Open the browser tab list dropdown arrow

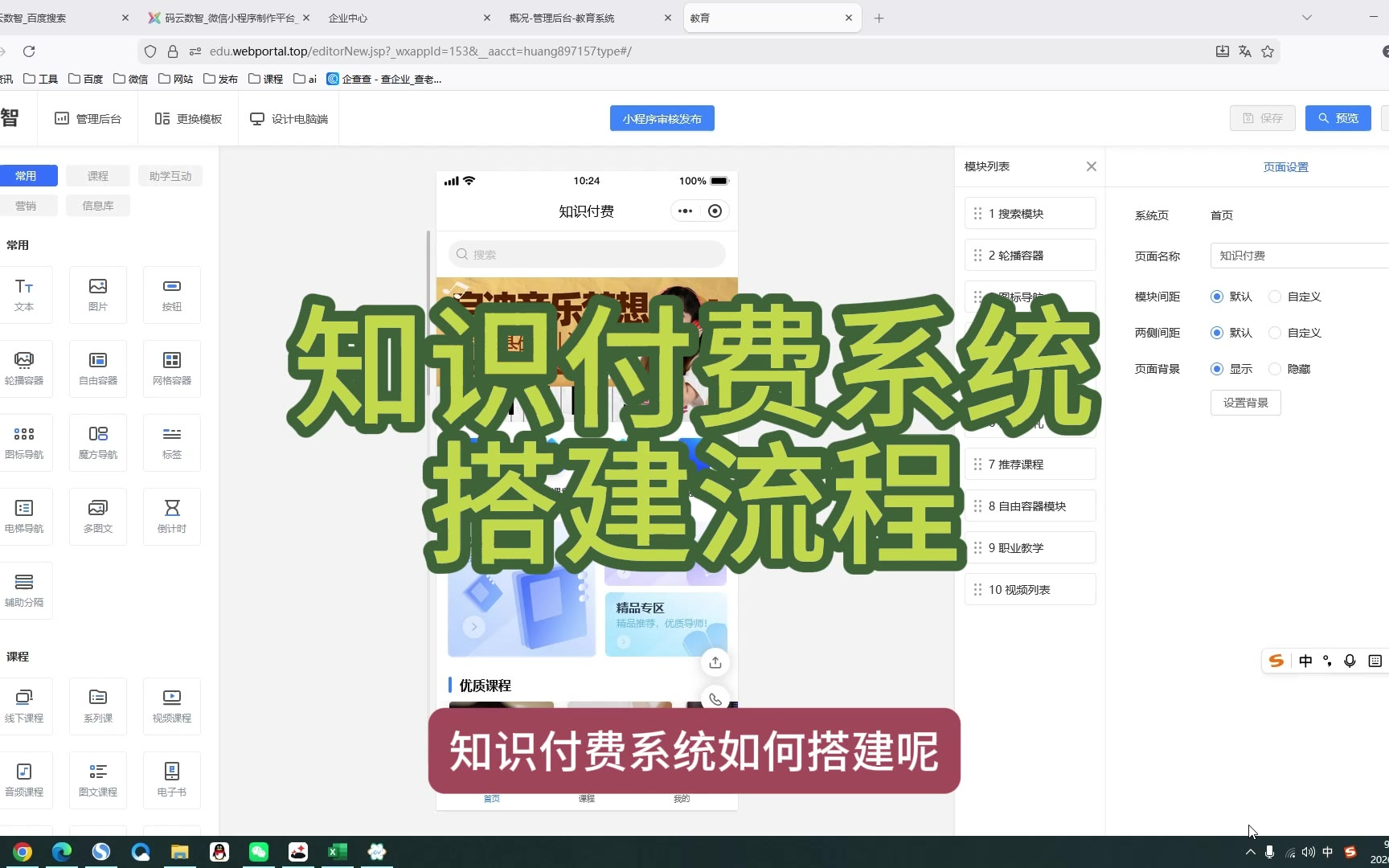point(1306,18)
